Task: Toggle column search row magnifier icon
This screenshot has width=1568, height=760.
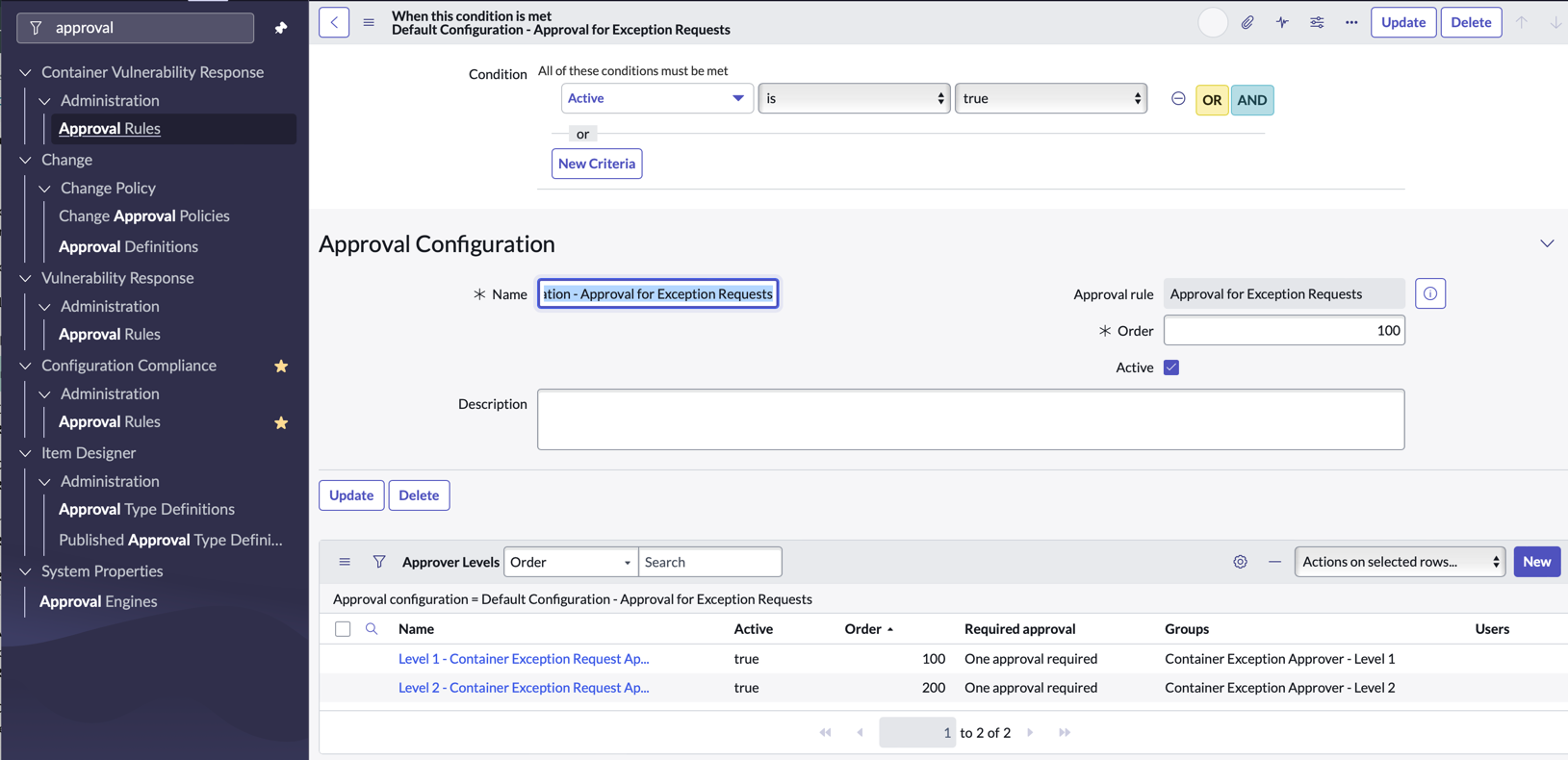Action: (x=372, y=629)
